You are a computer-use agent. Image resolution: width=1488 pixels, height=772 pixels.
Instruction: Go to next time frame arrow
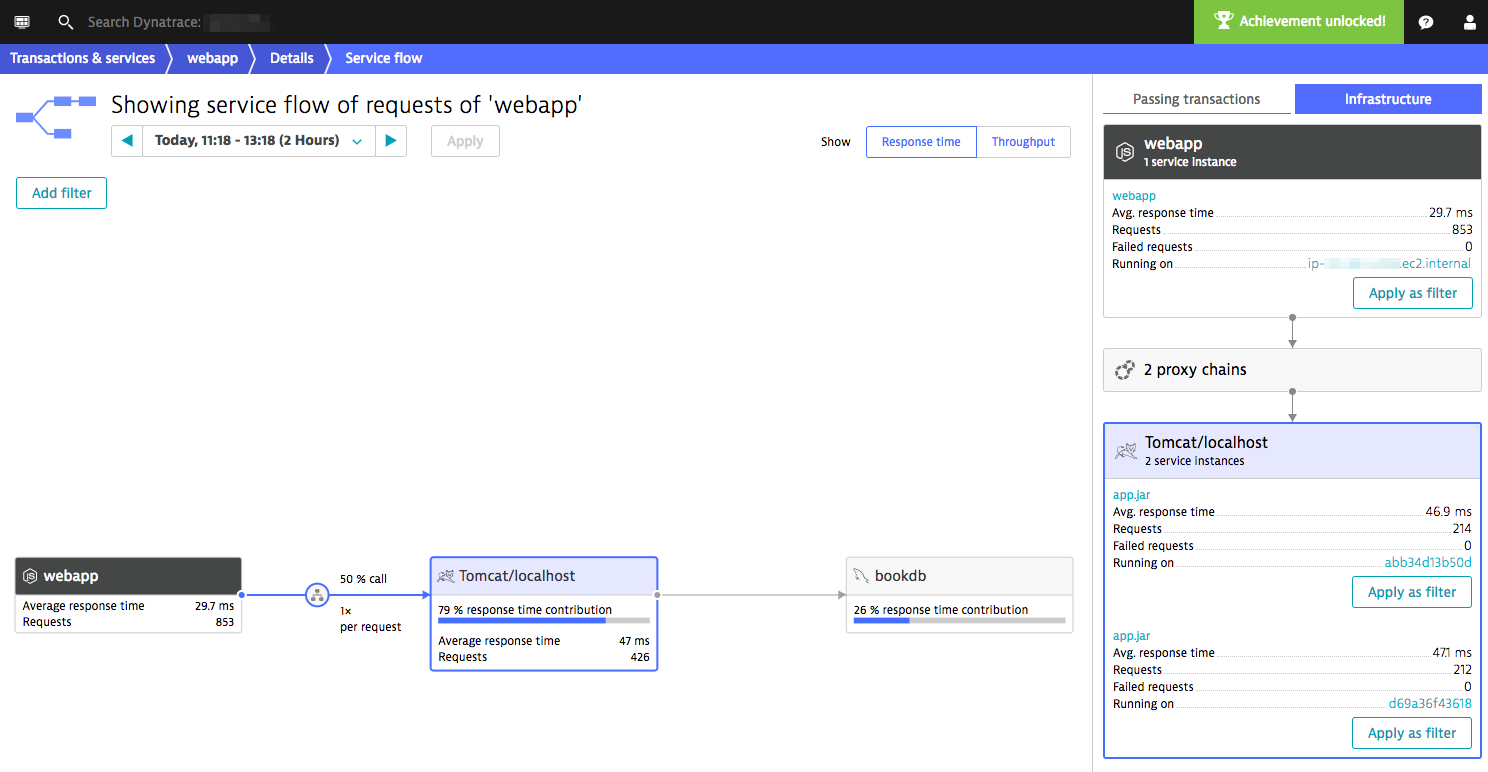391,141
